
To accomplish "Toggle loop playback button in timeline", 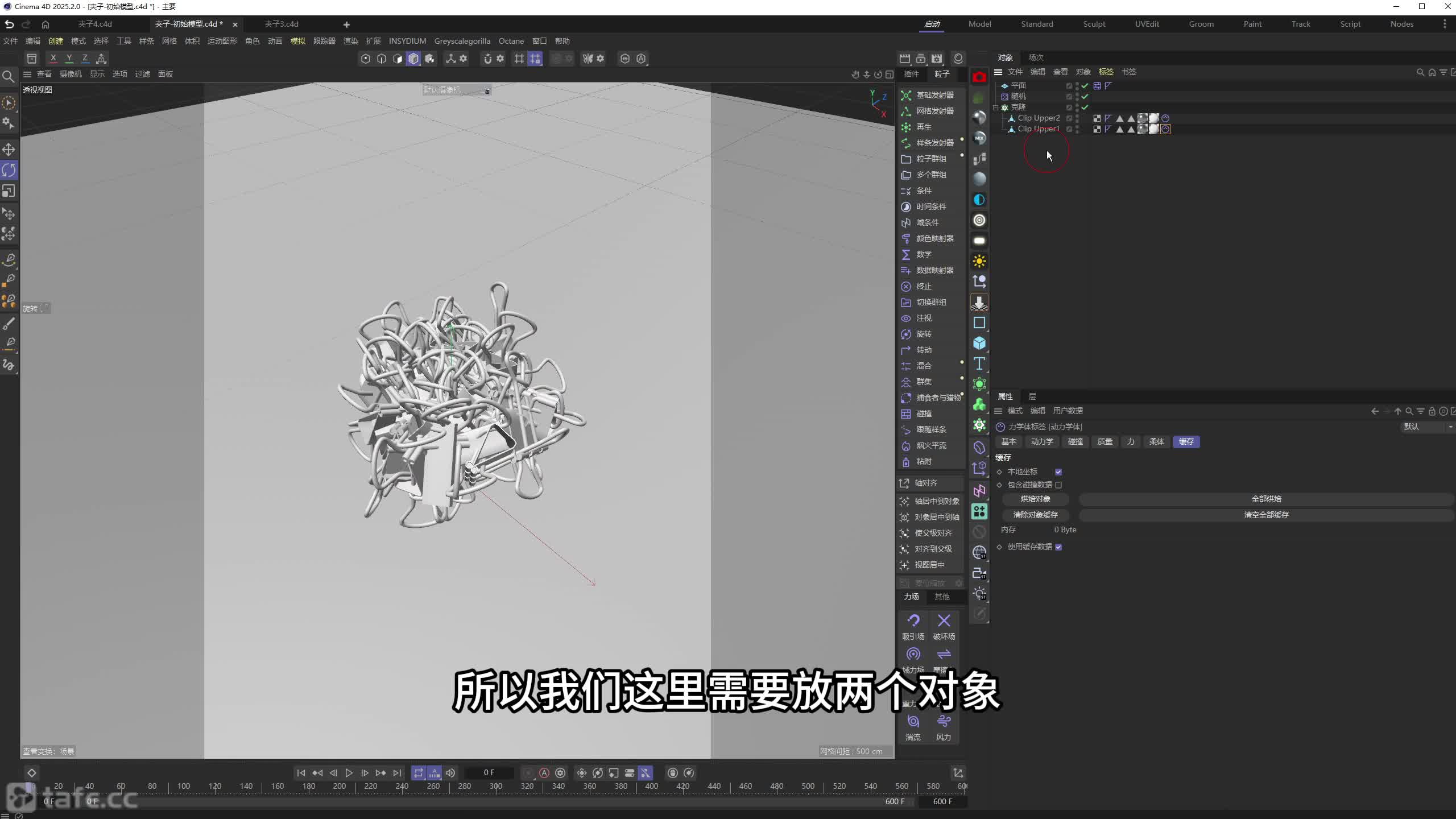I will pyautogui.click(x=418, y=773).
